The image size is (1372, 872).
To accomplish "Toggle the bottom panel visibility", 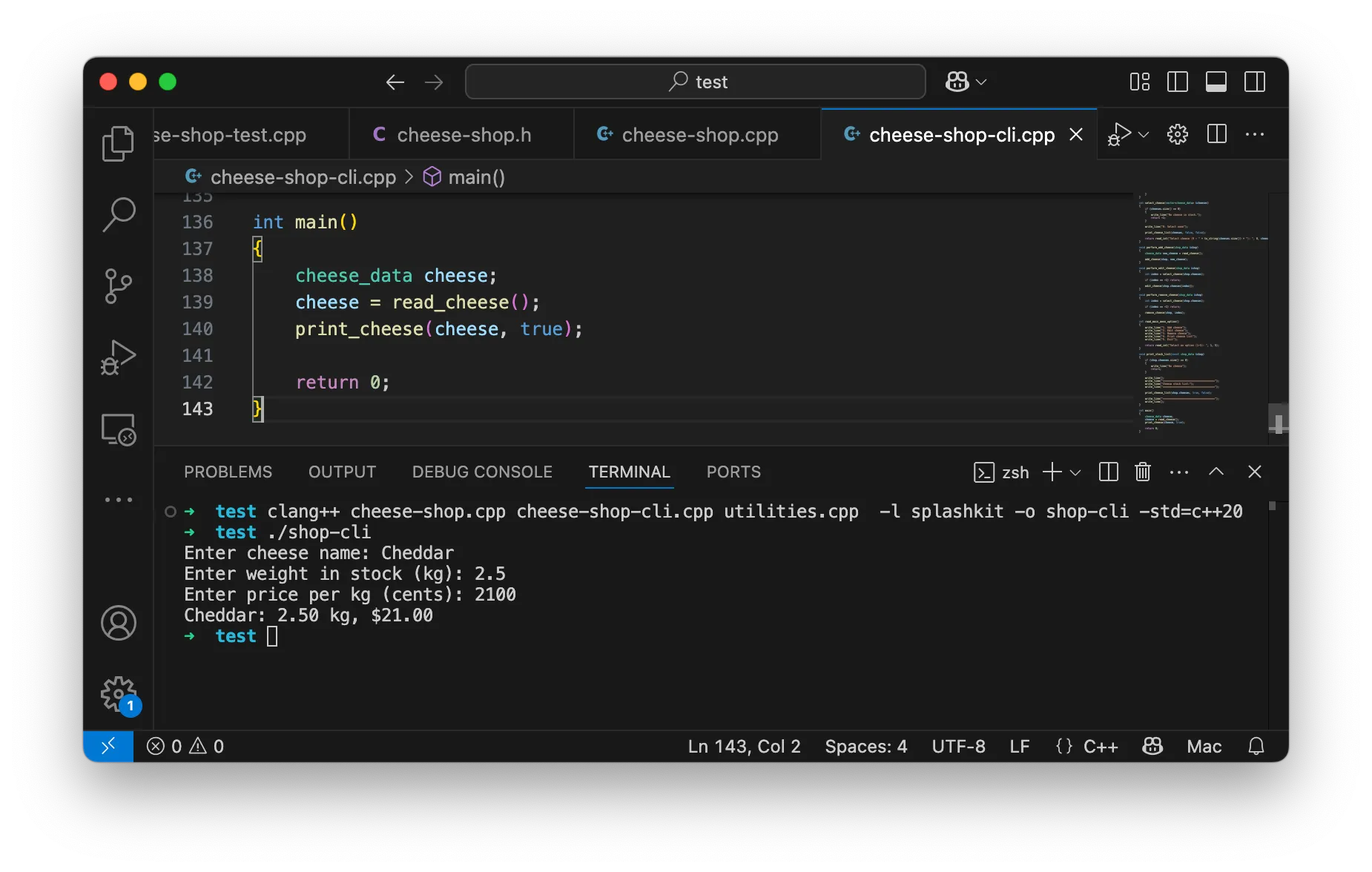I will pos(1216,82).
